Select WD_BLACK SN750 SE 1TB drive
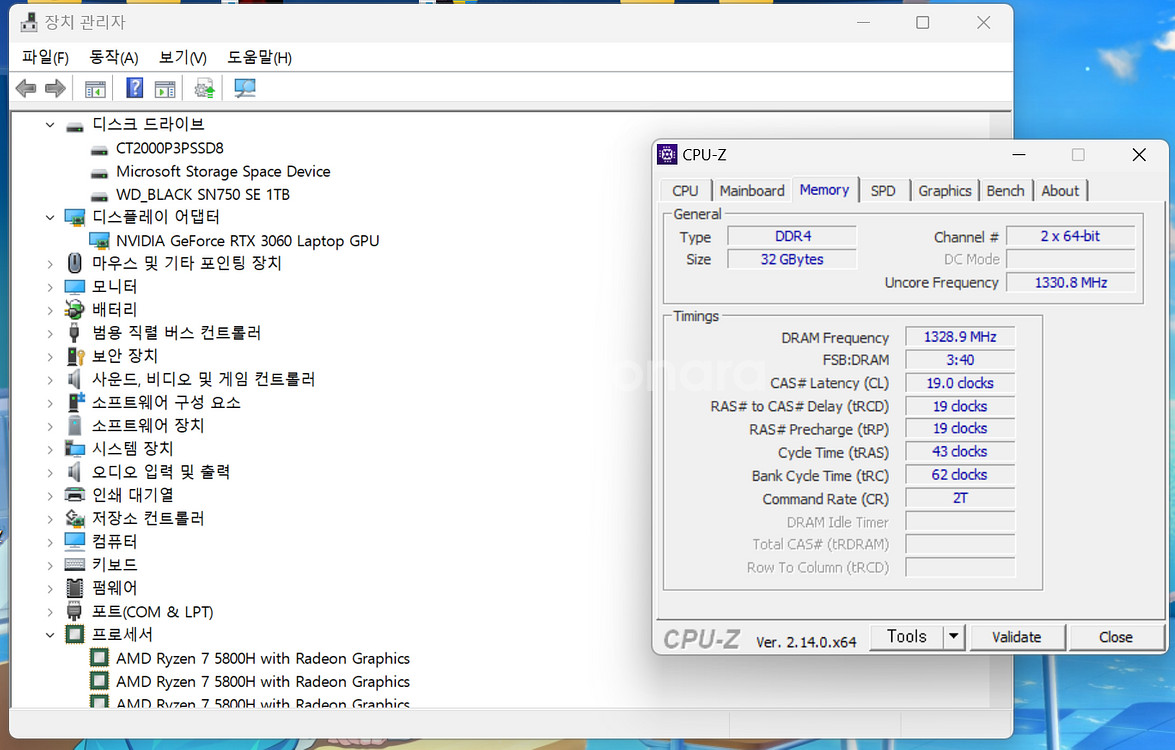The image size is (1175, 750). point(202,195)
